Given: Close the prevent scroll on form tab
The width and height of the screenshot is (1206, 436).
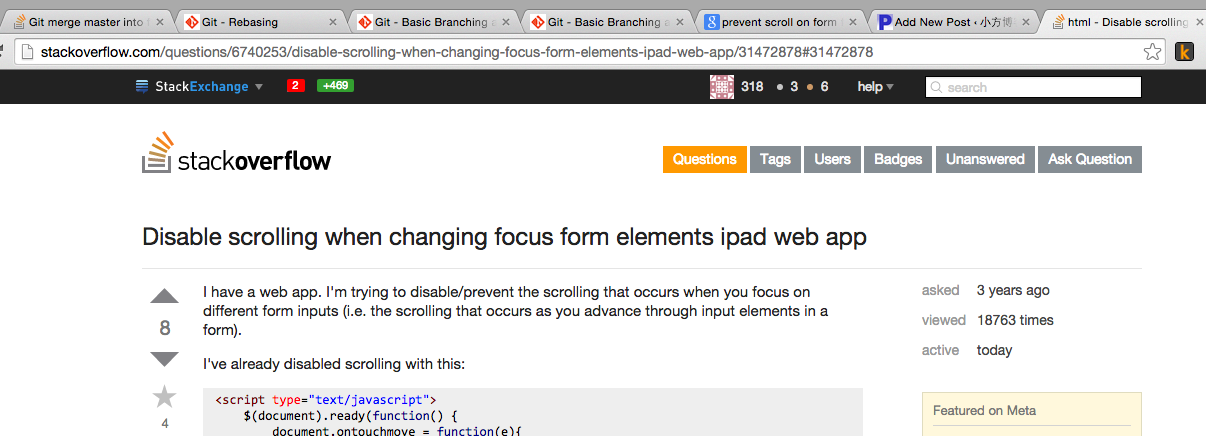Looking at the screenshot, I should click(853, 22).
